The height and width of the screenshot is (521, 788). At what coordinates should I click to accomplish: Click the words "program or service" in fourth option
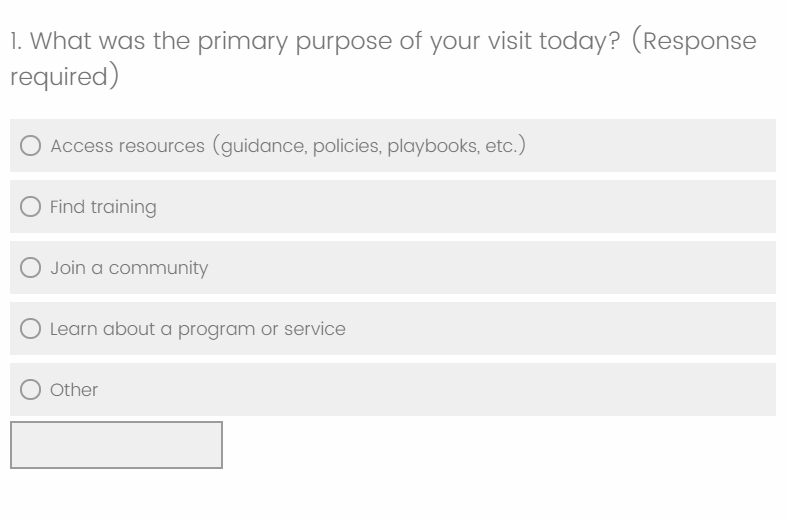point(262,329)
